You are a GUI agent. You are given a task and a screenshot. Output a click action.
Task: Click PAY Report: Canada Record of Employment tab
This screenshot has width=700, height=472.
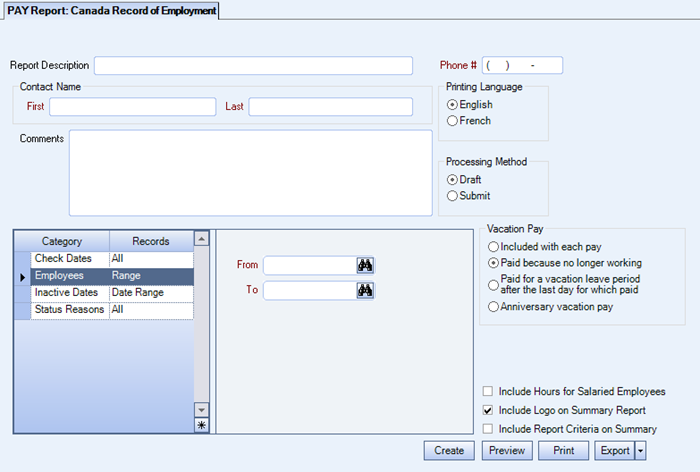point(111,11)
